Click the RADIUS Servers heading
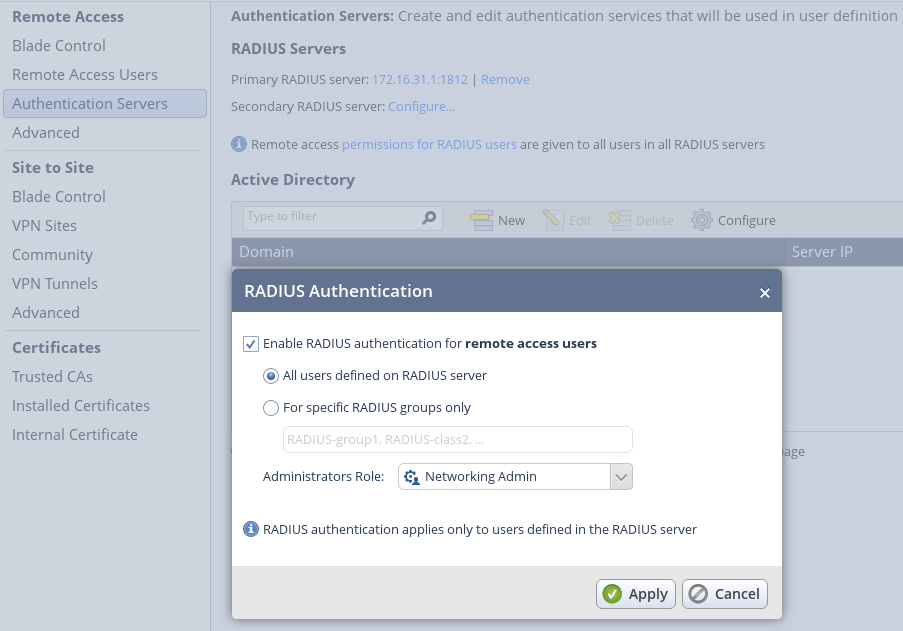The width and height of the screenshot is (903, 631). pos(289,49)
